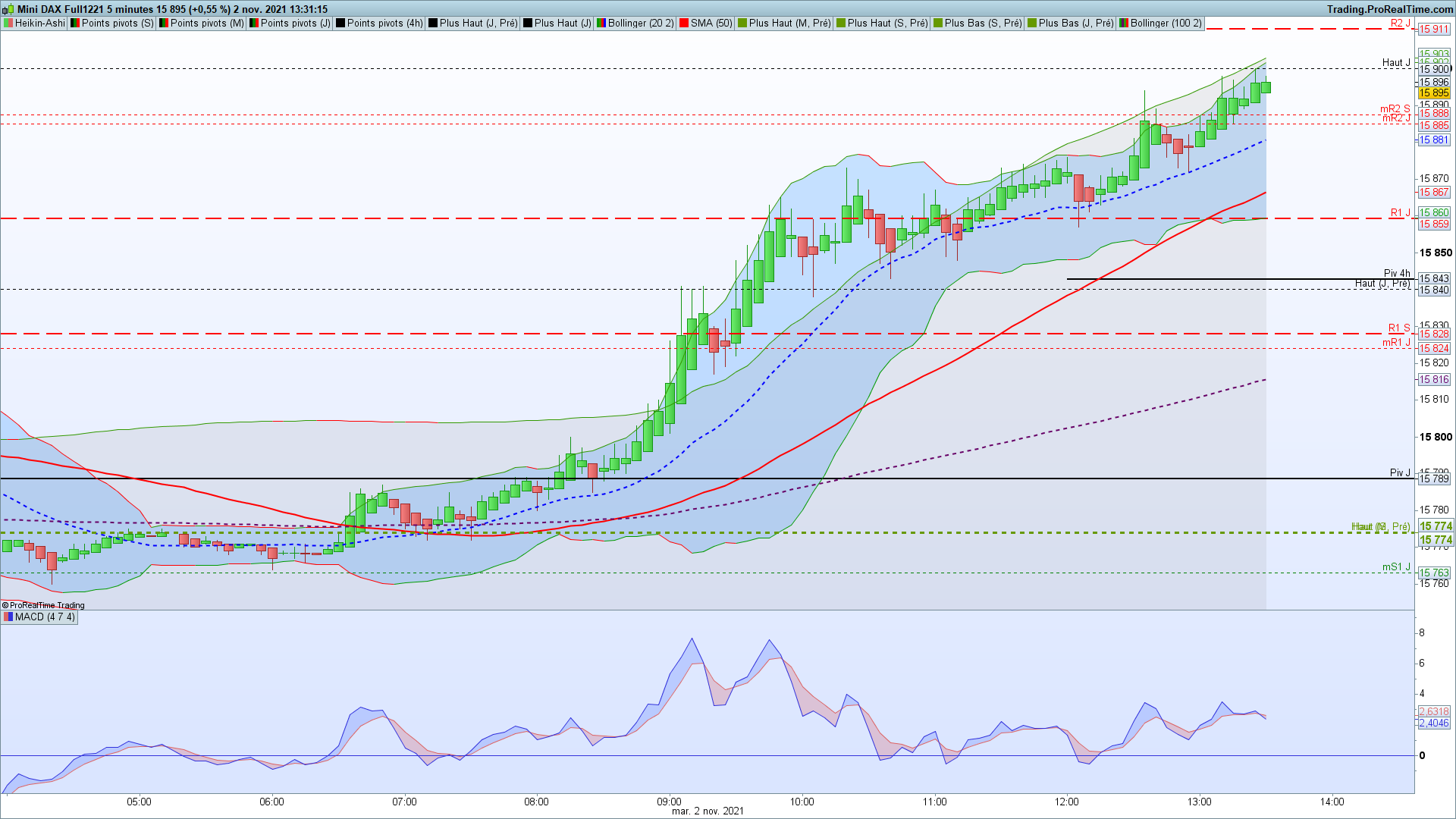Click the red SMA (50) swatch icon

tap(684, 24)
